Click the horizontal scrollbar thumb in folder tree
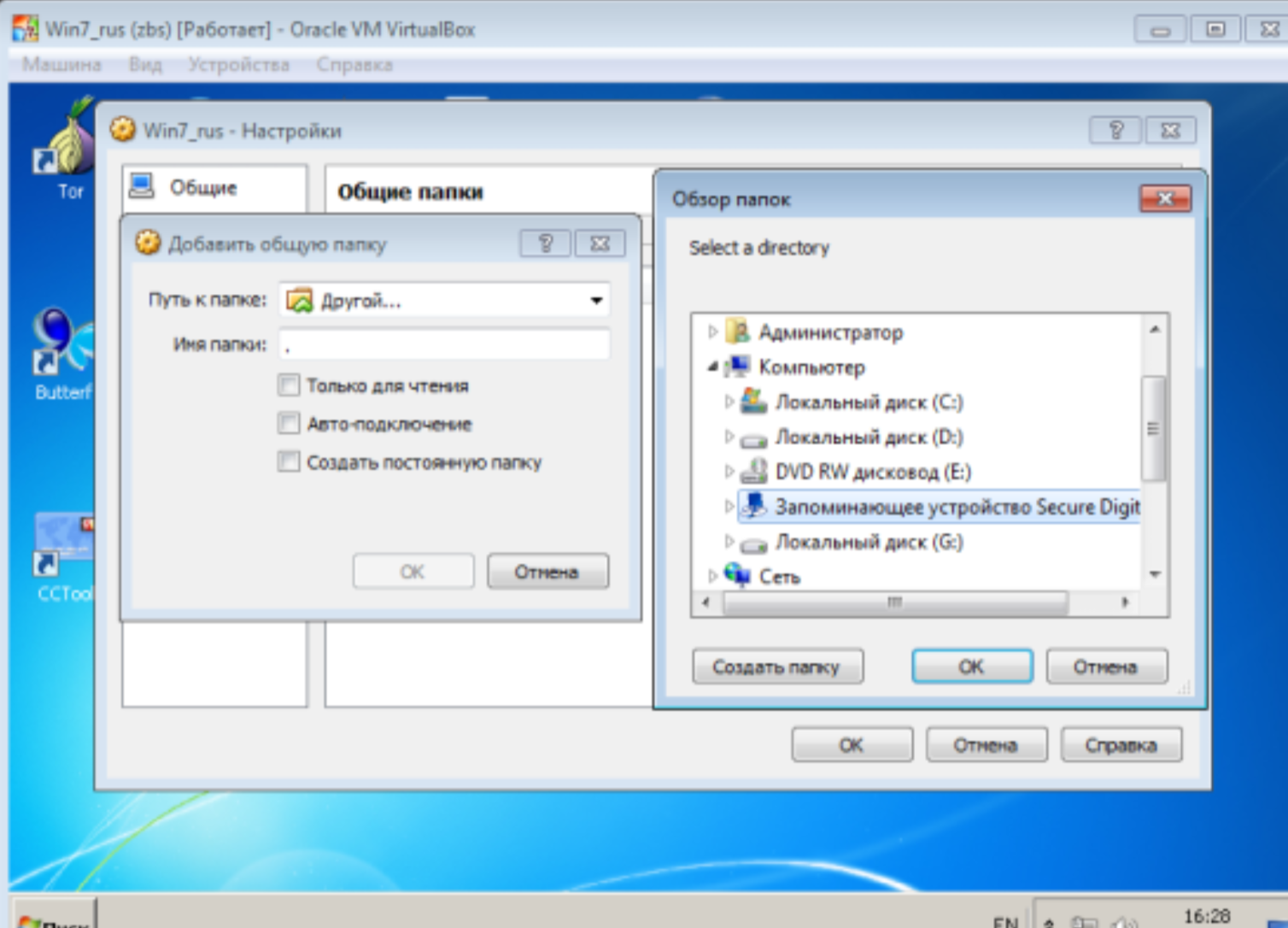Image resolution: width=1288 pixels, height=928 pixels. pyautogui.click(x=895, y=602)
